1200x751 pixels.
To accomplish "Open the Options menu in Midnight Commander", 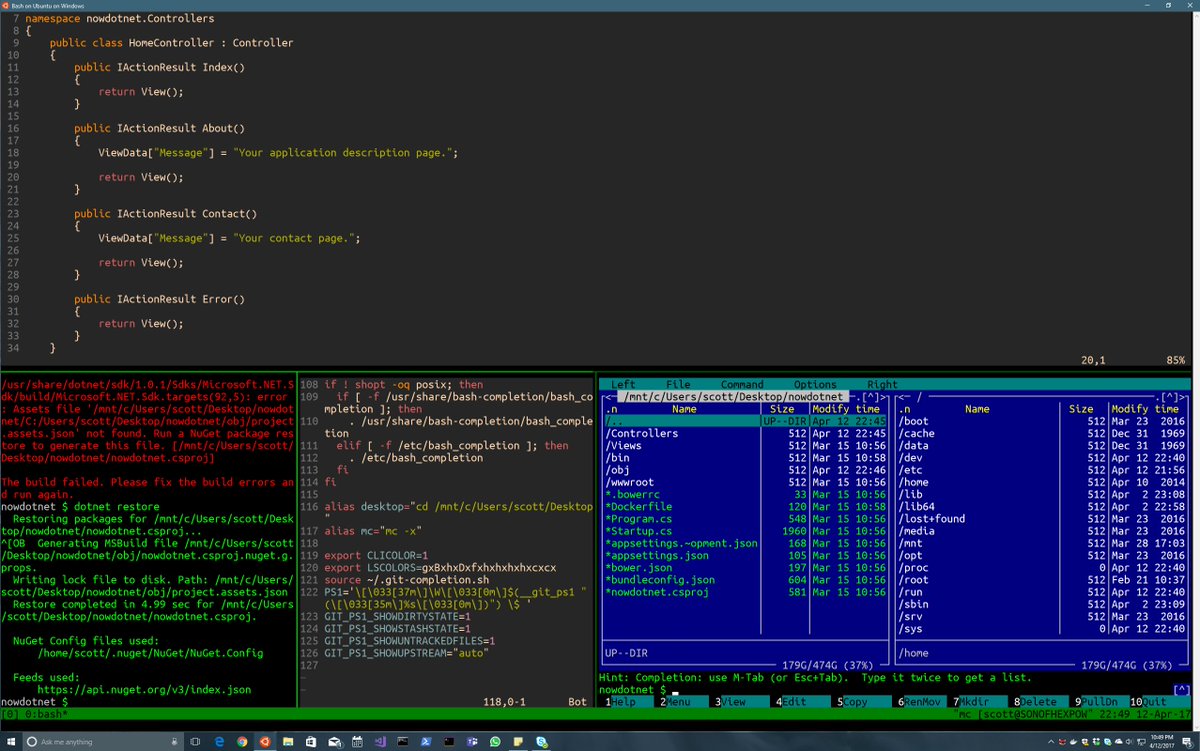I will (815, 384).
